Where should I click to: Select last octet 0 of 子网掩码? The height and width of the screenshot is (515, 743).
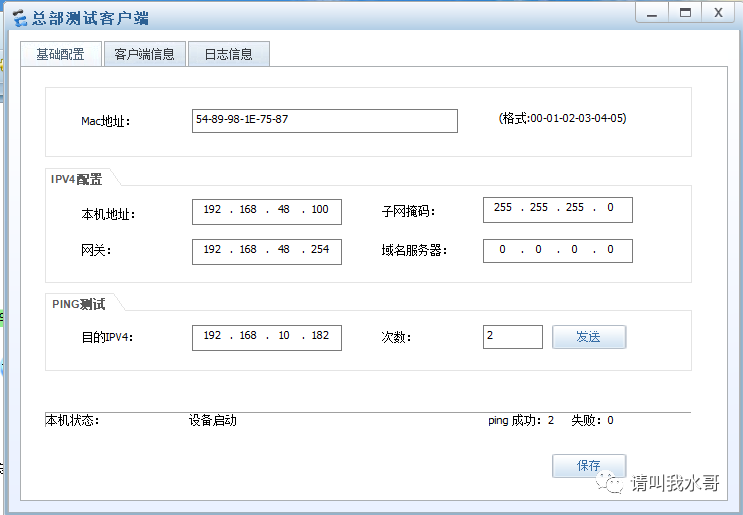click(610, 208)
